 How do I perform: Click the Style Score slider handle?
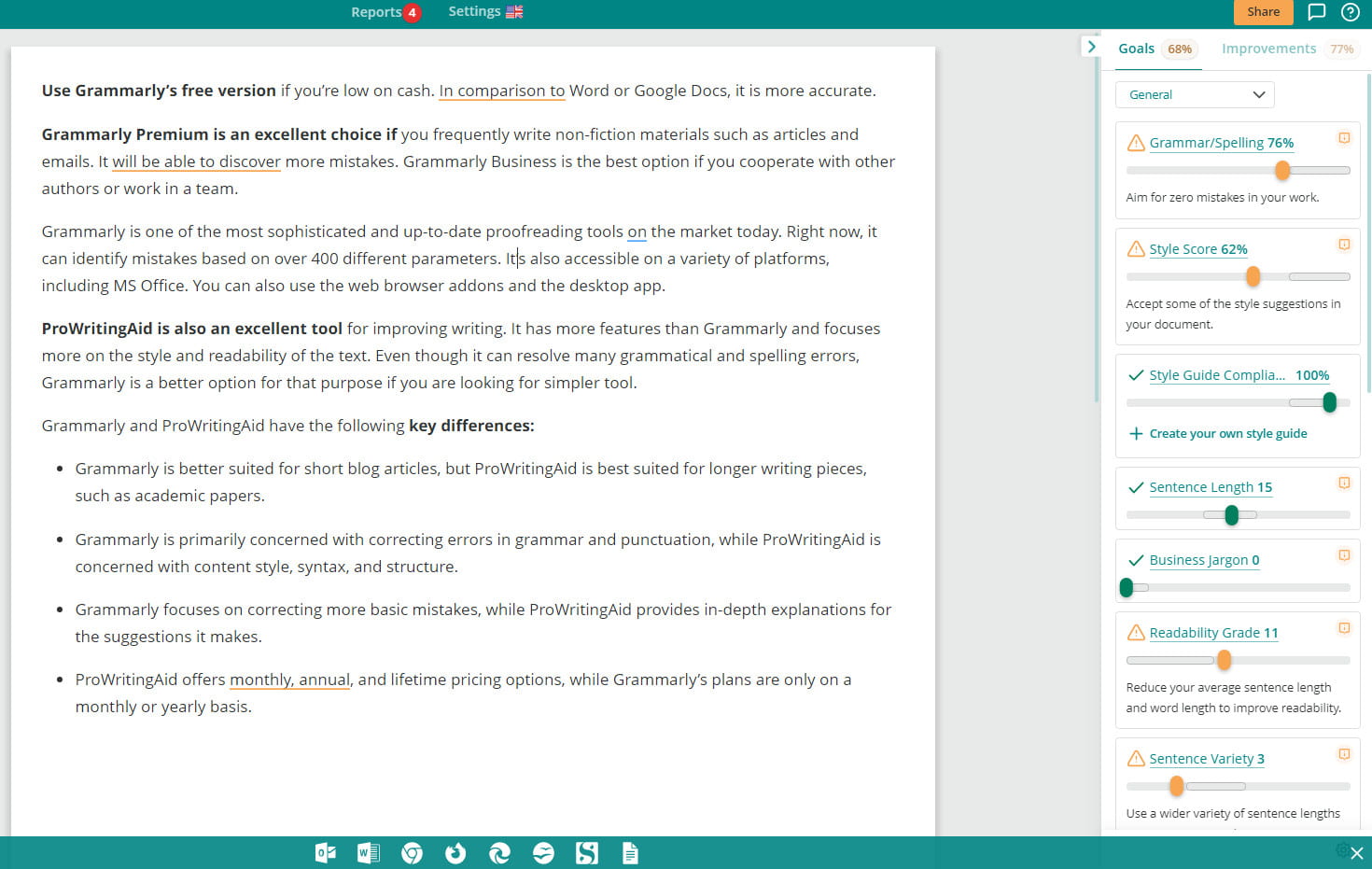(x=1253, y=276)
